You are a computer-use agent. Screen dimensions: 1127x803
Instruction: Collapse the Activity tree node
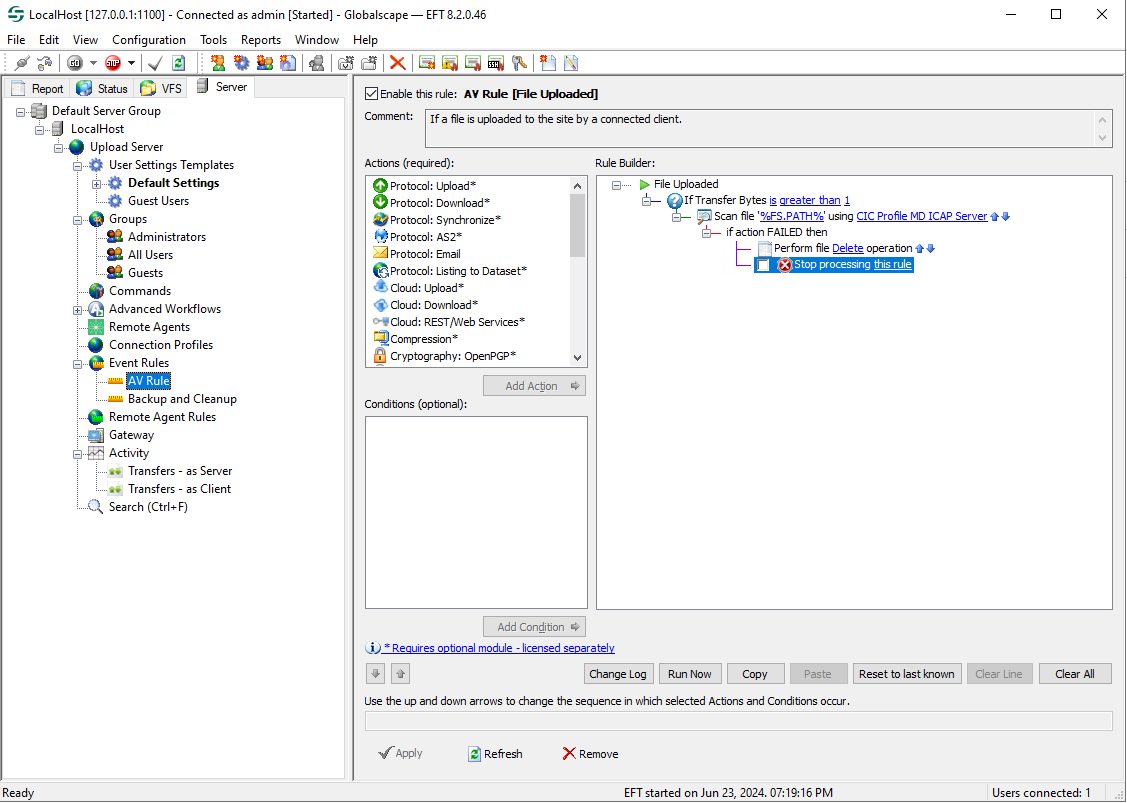(78, 454)
